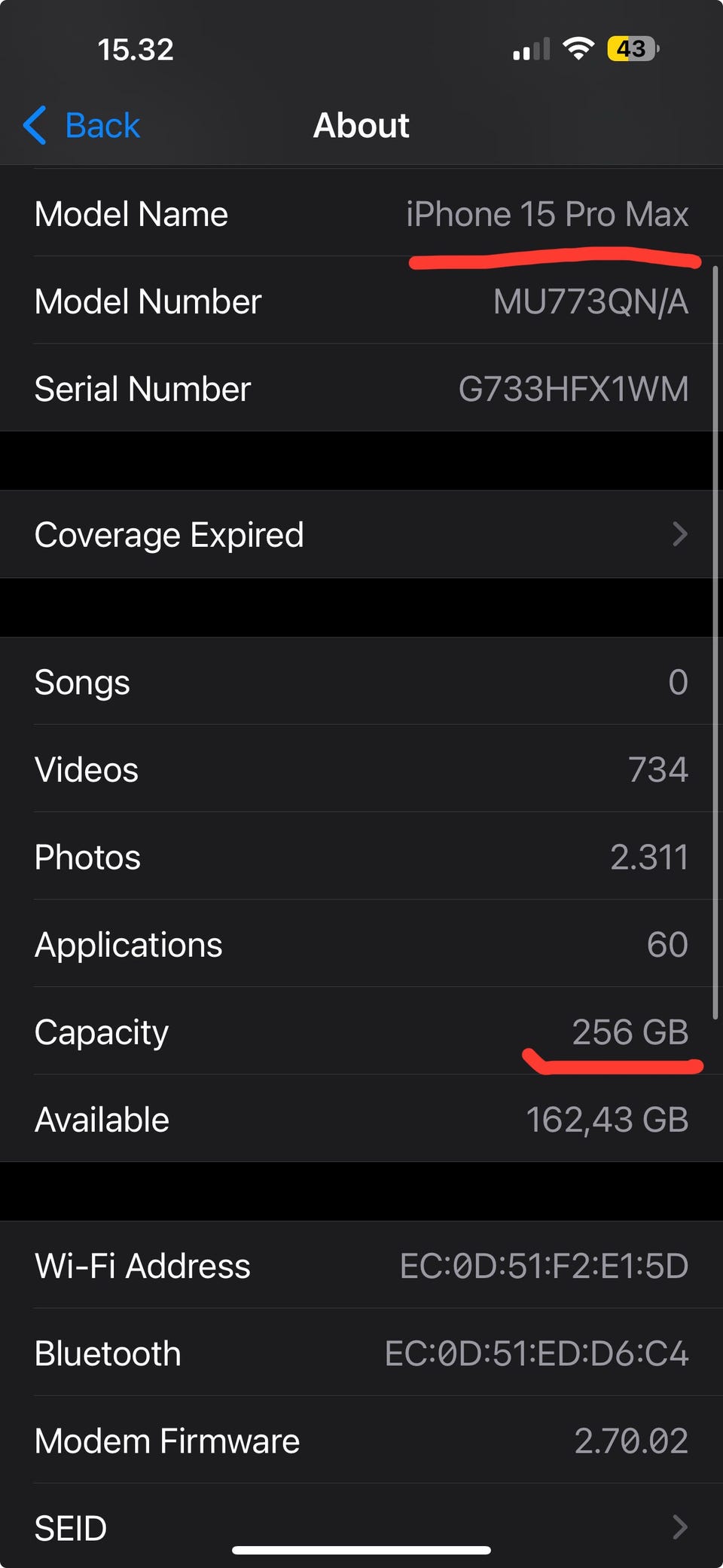723x1568 pixels.
Task: Tap the battery indicator showing 43
Action: 633,49
